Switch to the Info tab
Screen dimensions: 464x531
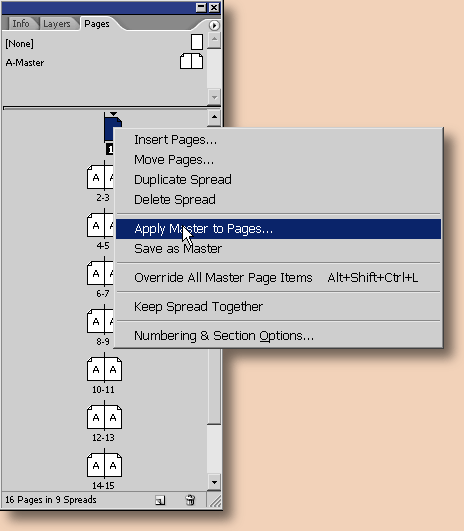21,24
